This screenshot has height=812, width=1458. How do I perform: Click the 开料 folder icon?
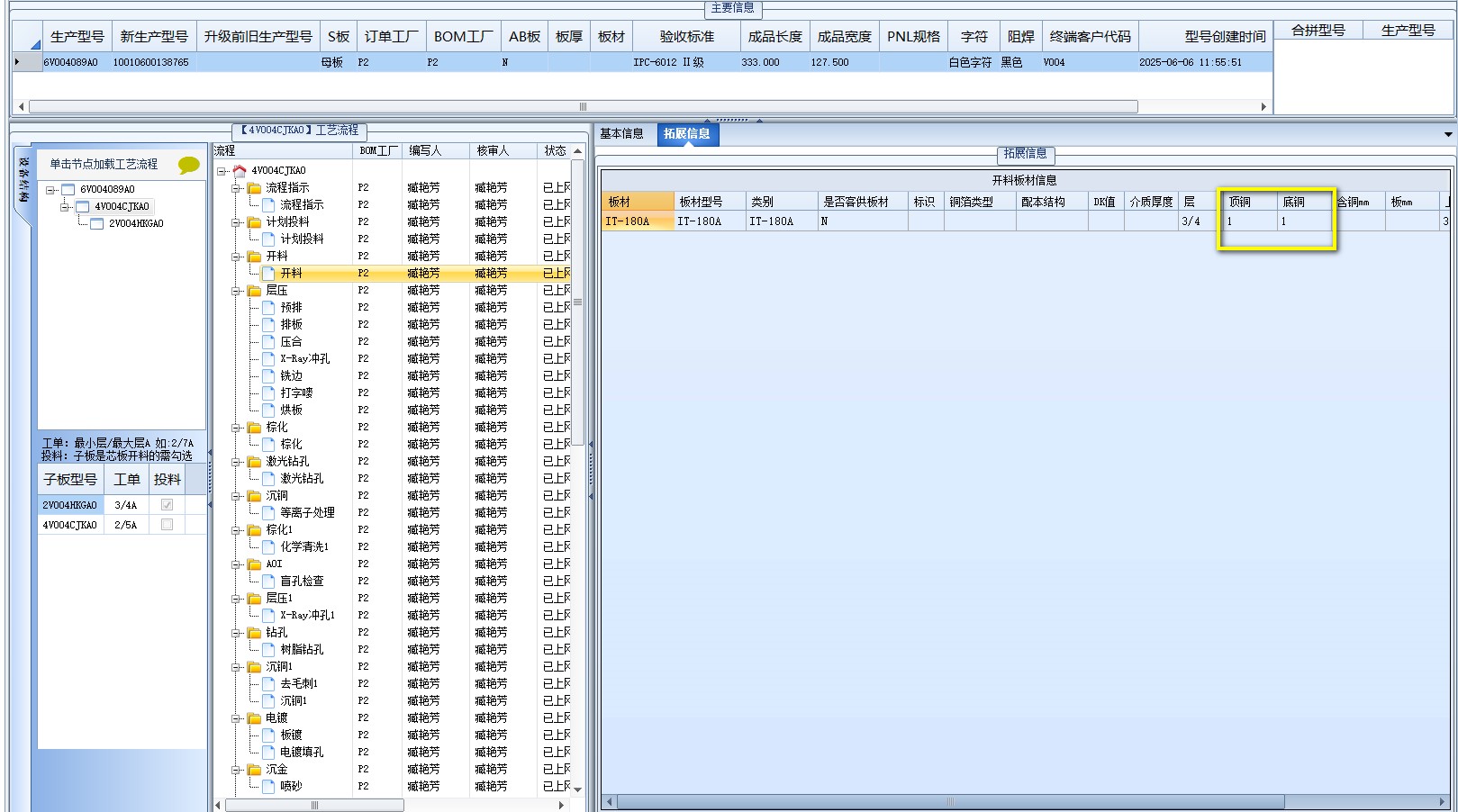pos(254,256)
